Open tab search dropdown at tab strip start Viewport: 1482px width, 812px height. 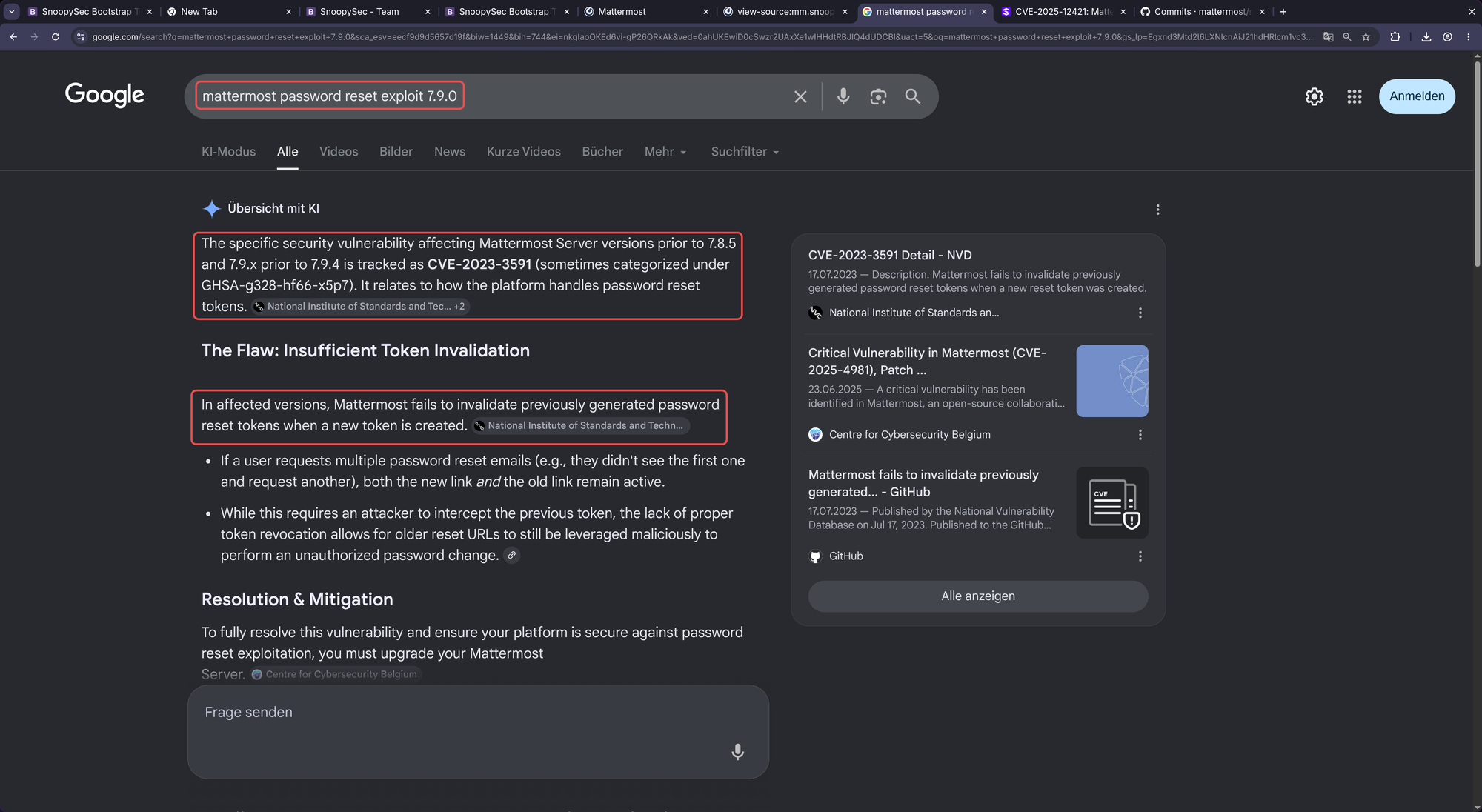[12, 11]
